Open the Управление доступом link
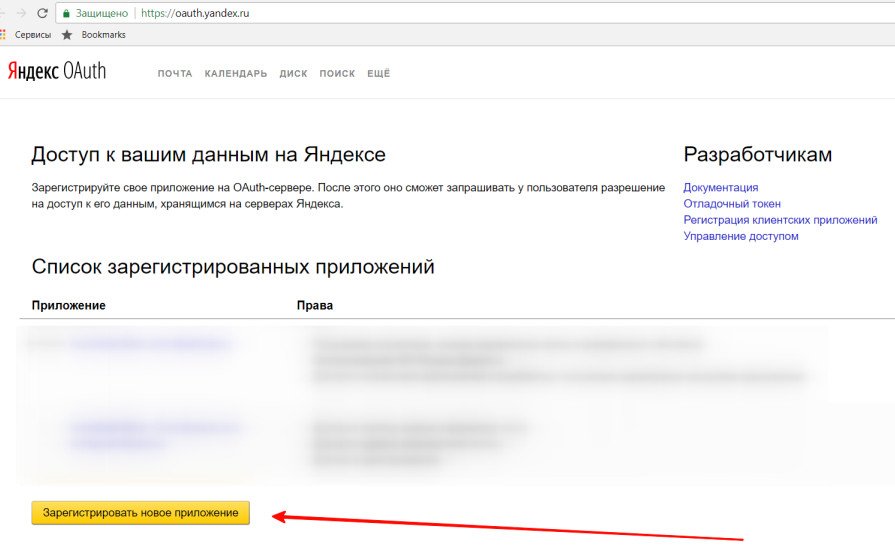Image resolution: width=895 pixels, height=548 pixels. [741, 236]
